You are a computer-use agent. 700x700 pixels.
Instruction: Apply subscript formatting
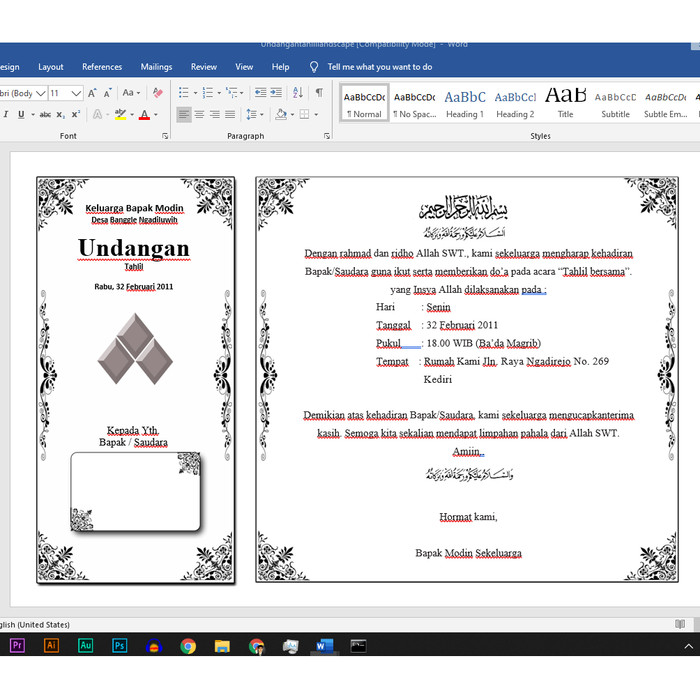tap(62, 115)
